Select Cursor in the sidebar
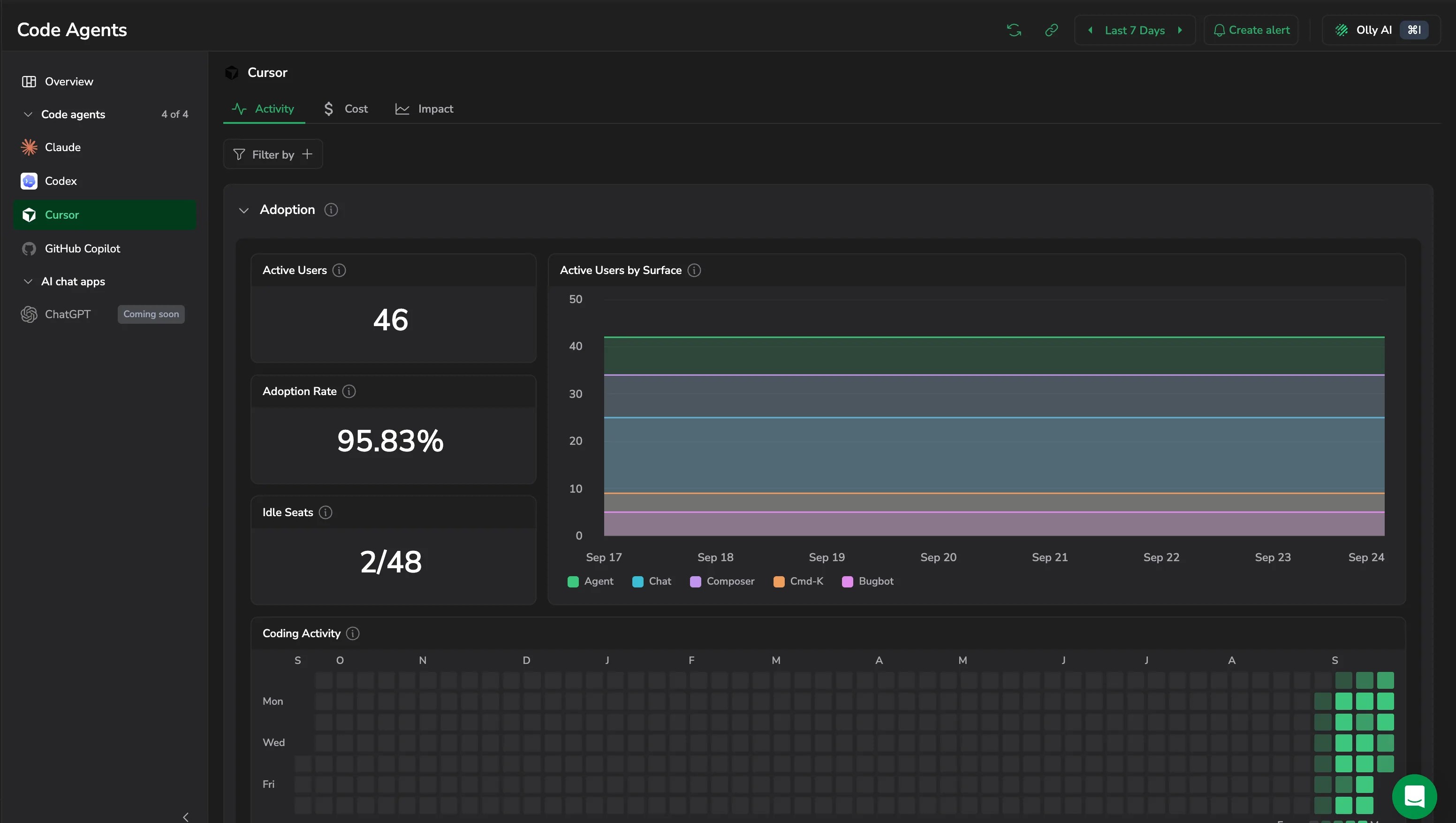Screen dimensions: 1456x823 tap(105, 215)
